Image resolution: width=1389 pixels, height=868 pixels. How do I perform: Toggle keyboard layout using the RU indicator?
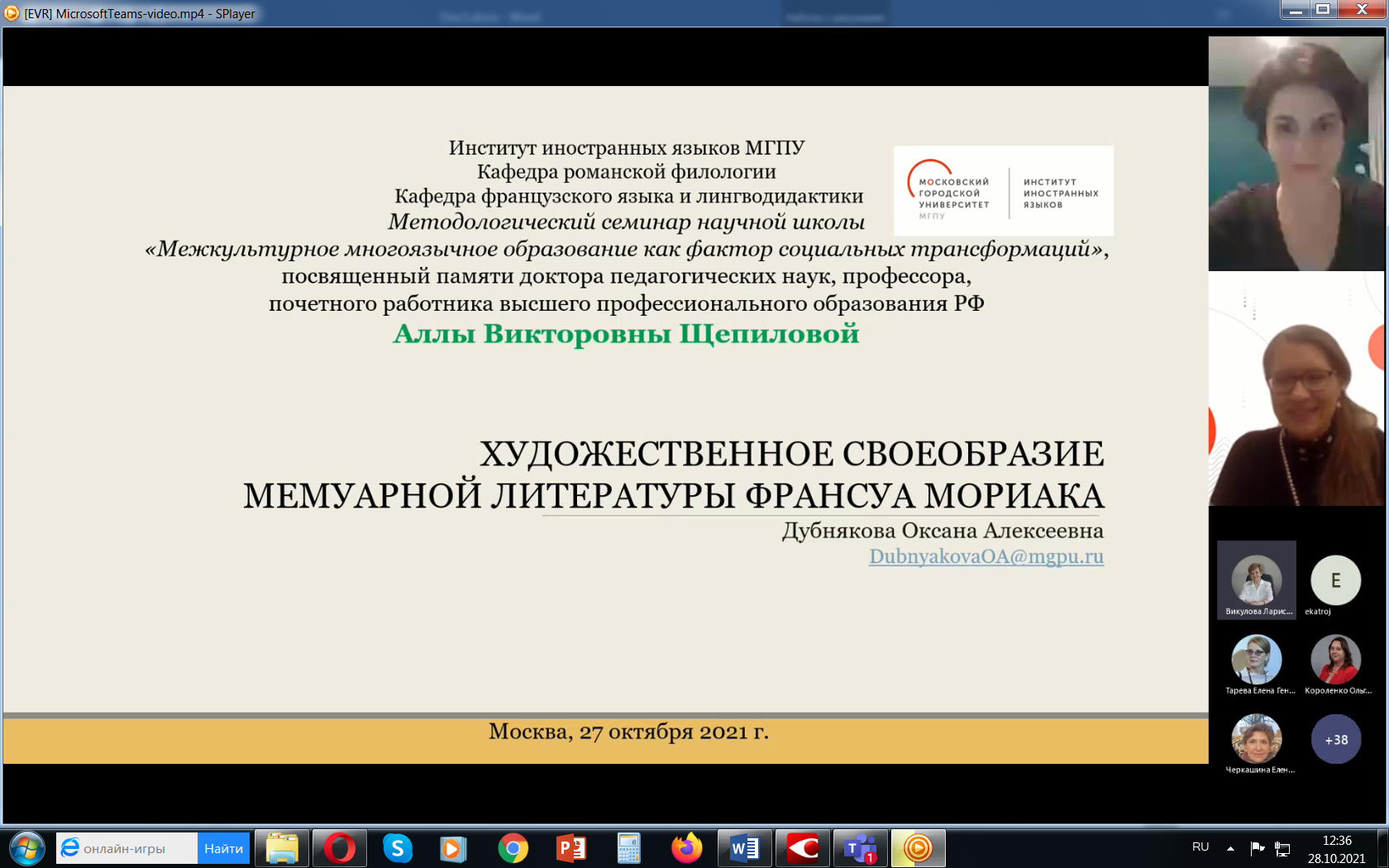[1200, 847]
